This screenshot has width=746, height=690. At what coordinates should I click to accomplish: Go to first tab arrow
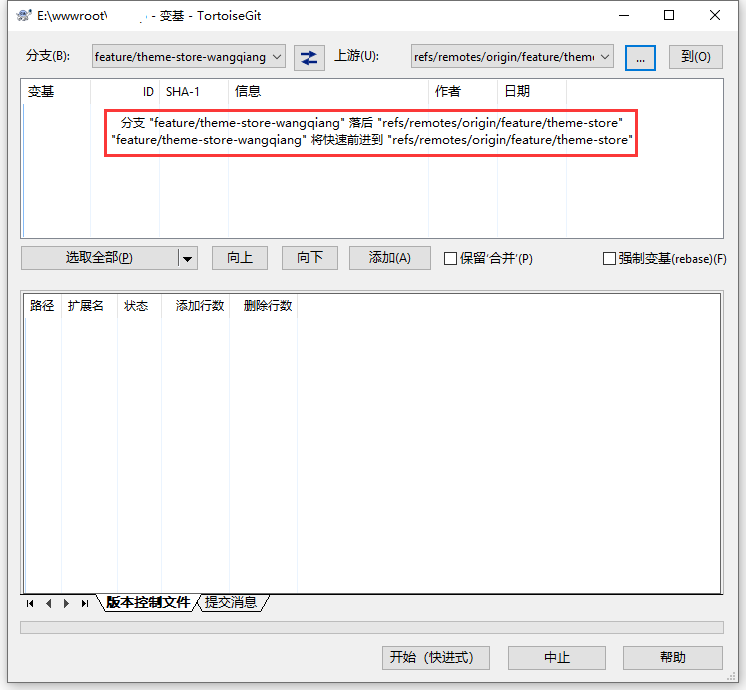click(x=30, y=603)
